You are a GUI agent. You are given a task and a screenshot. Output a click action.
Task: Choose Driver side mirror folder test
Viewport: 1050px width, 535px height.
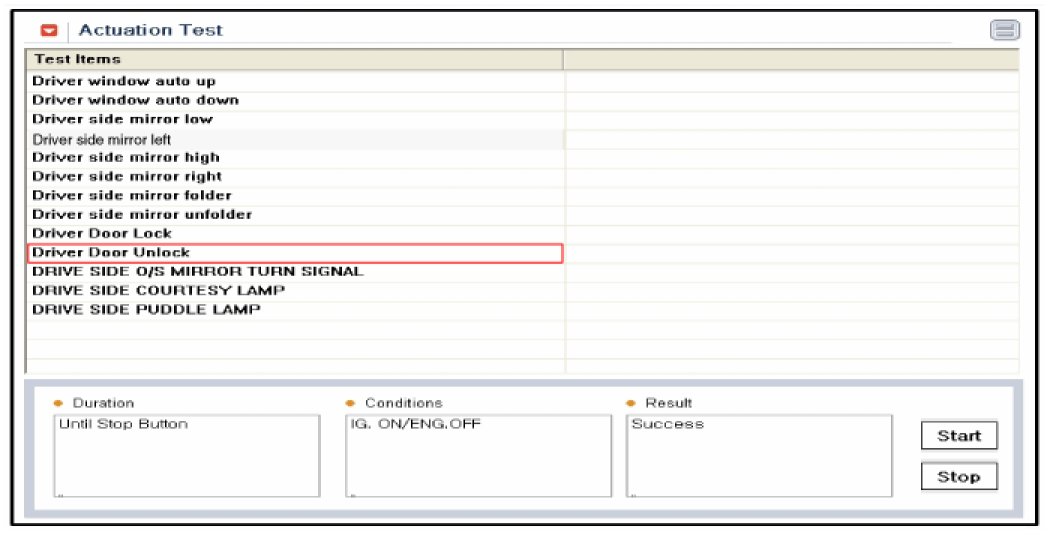(131, 195)
